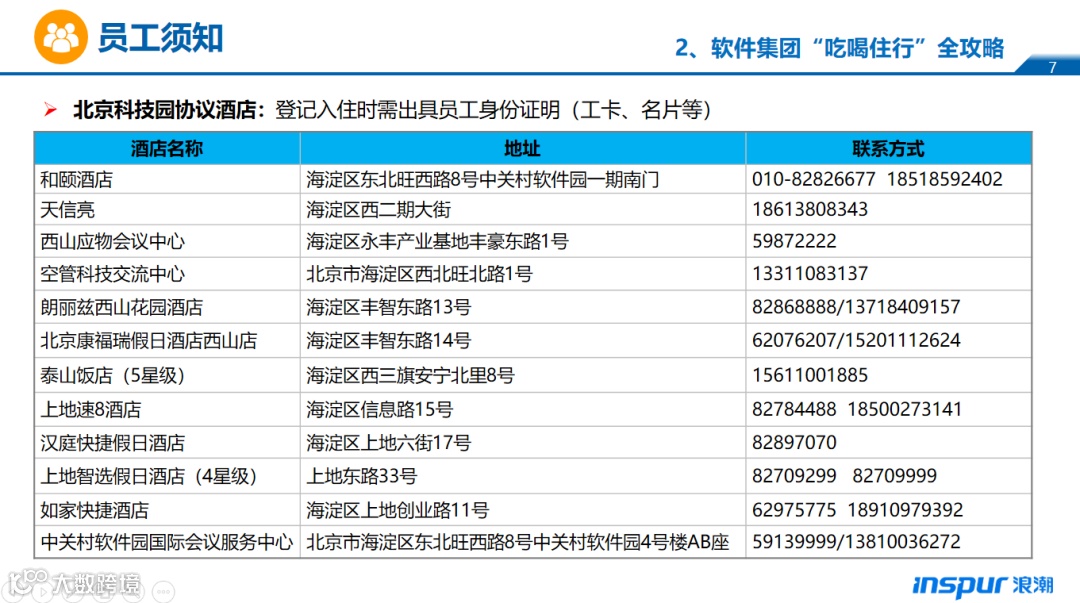Click phone 82868888/13718409157
Image resolution: width=1080 pixels, height=603 pixels.
click(855, 307)
